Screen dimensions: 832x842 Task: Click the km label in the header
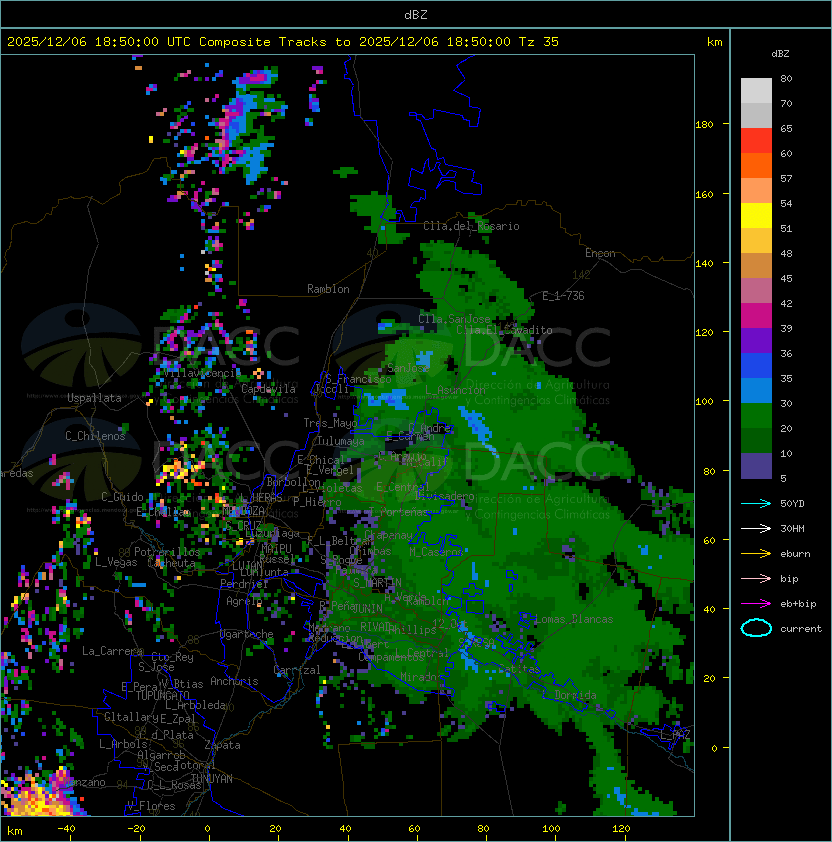[714, 42]
